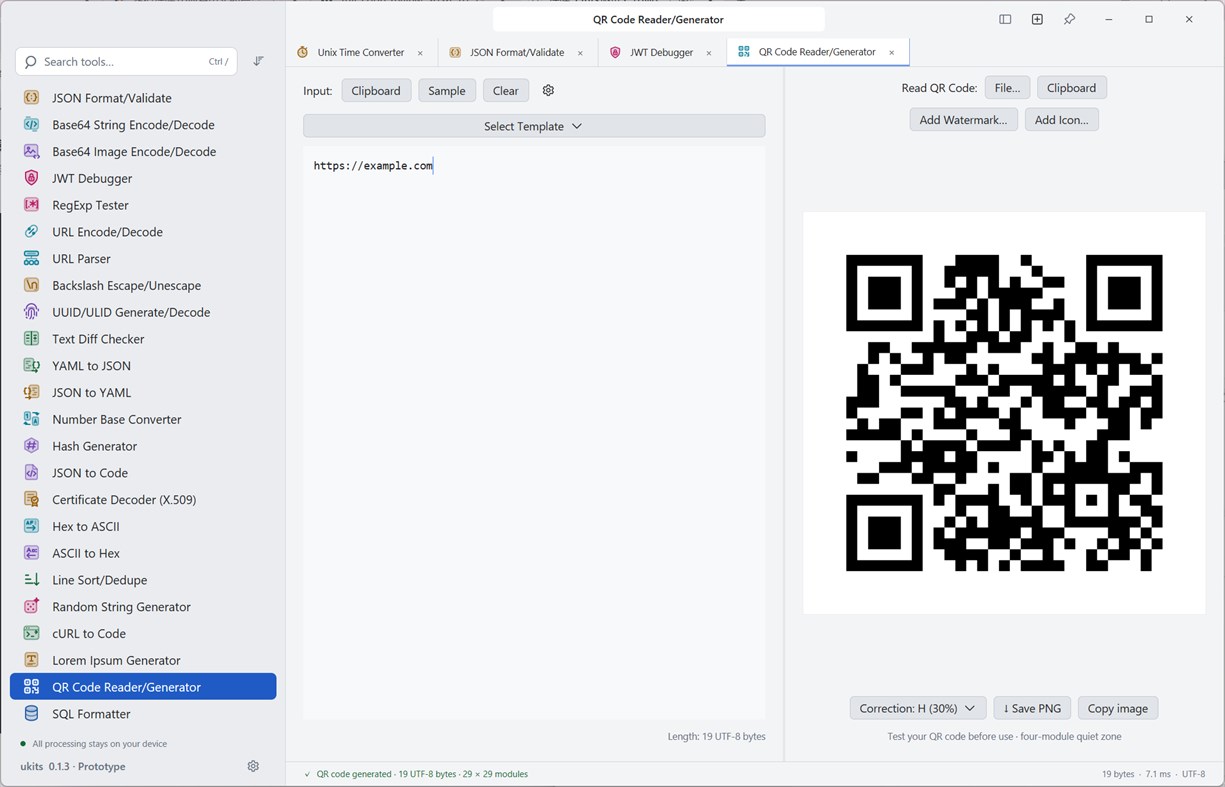Click the new tab plus icon
The width and height of the screenshot is (1225, 787).
pyautogui.click(x=1037, y=19)
